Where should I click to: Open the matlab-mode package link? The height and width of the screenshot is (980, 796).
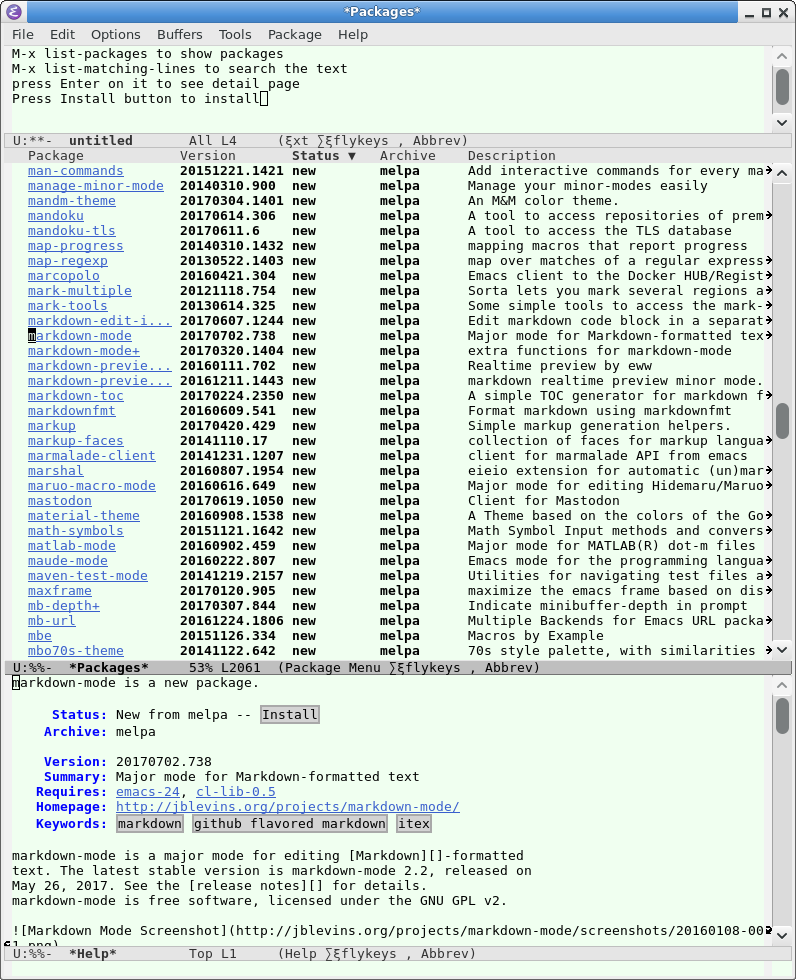coord(72,546)
